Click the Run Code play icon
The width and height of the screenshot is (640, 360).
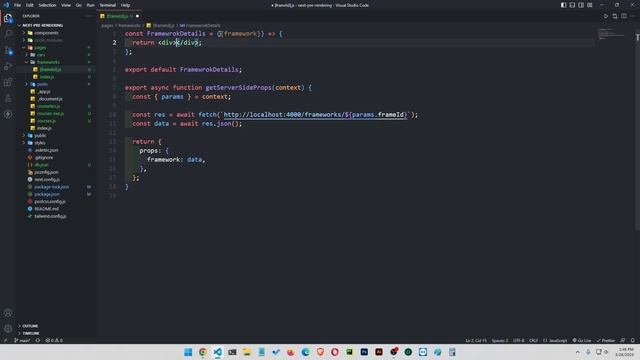click(x=606, y=16)
